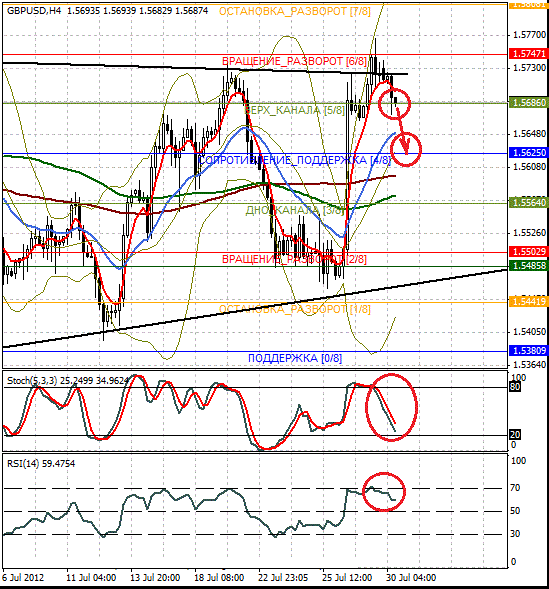
Task: Click the red circle on RSI panel
Action: tap(384, 492)
